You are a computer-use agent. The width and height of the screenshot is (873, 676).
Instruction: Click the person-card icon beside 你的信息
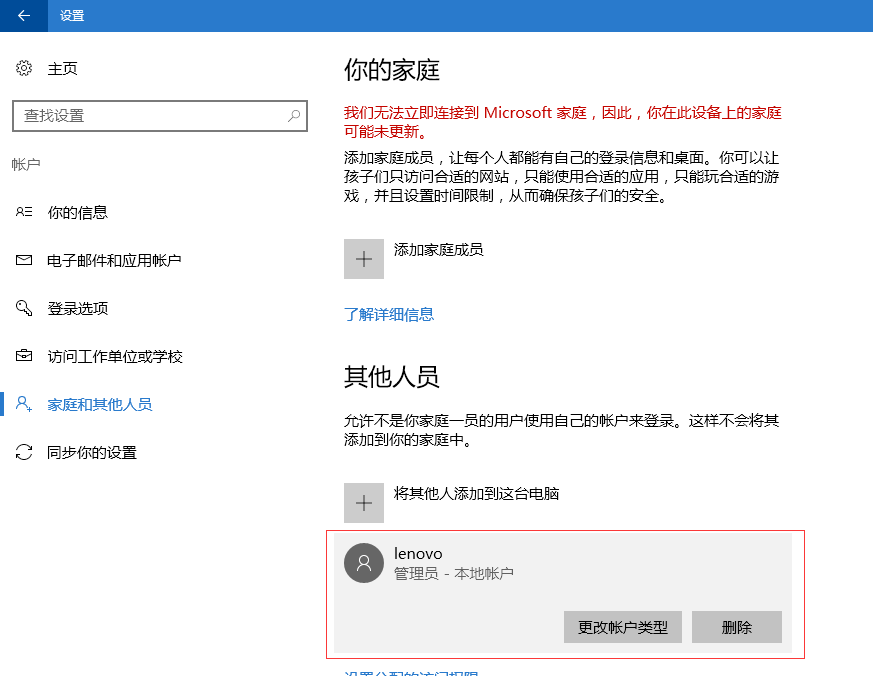[25, 213]
